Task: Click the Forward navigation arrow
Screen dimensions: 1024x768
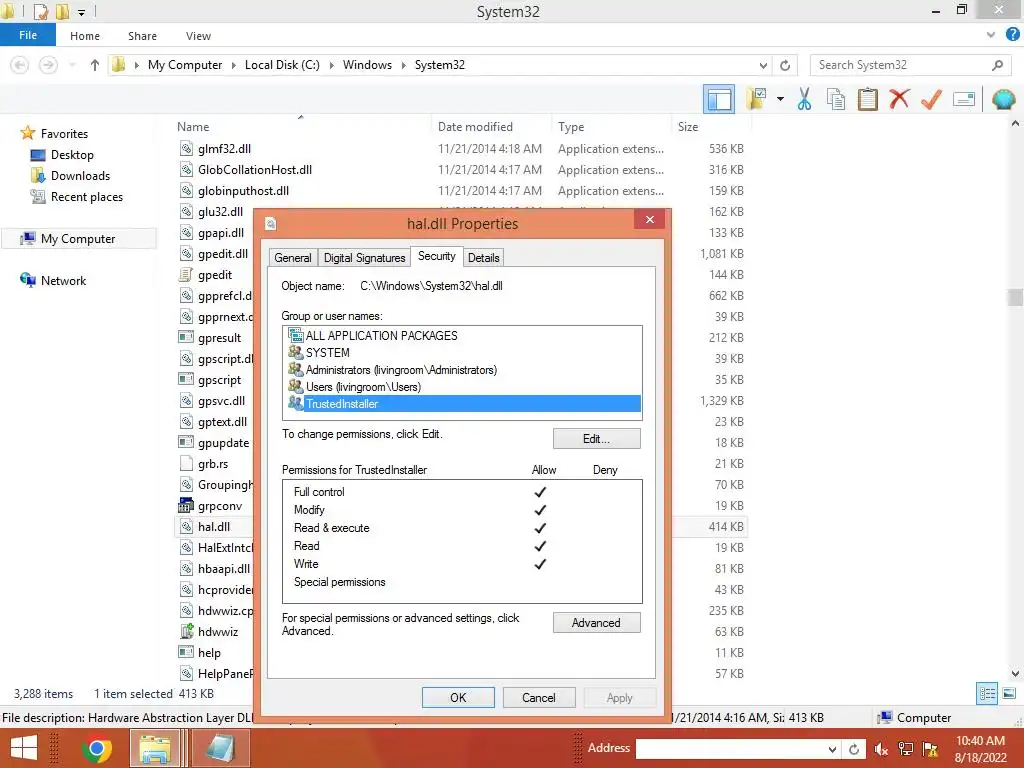Action: [x=48, y=65]
